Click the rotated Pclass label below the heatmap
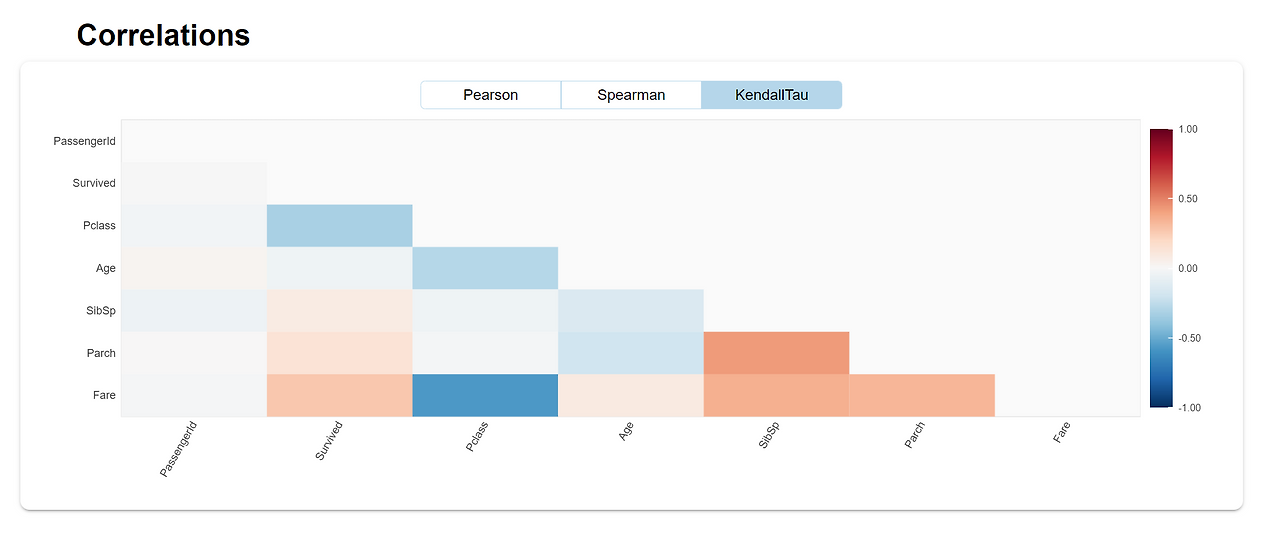The height and width of the screenshot is (537, 1280). 477,440
